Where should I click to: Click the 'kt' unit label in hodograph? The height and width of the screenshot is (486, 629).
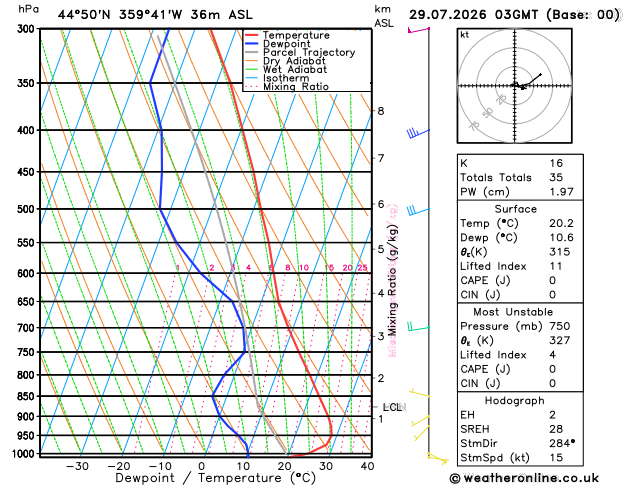[465, 35]
